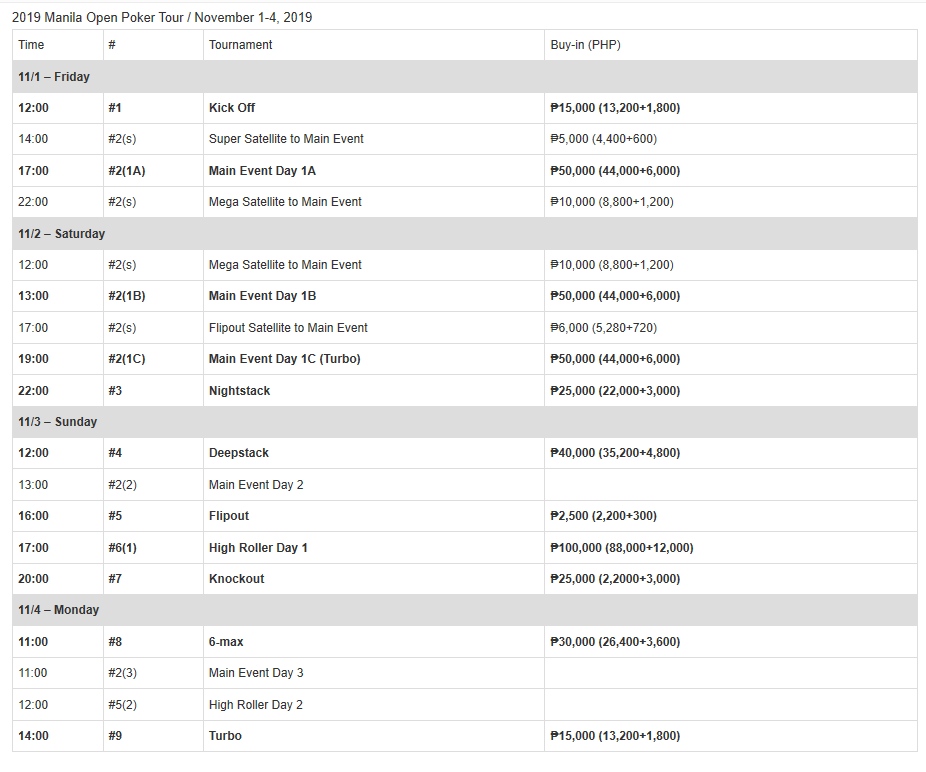926x772 pixels.
Task: Select the '16:00' time cell
Action: pos(58,516)
